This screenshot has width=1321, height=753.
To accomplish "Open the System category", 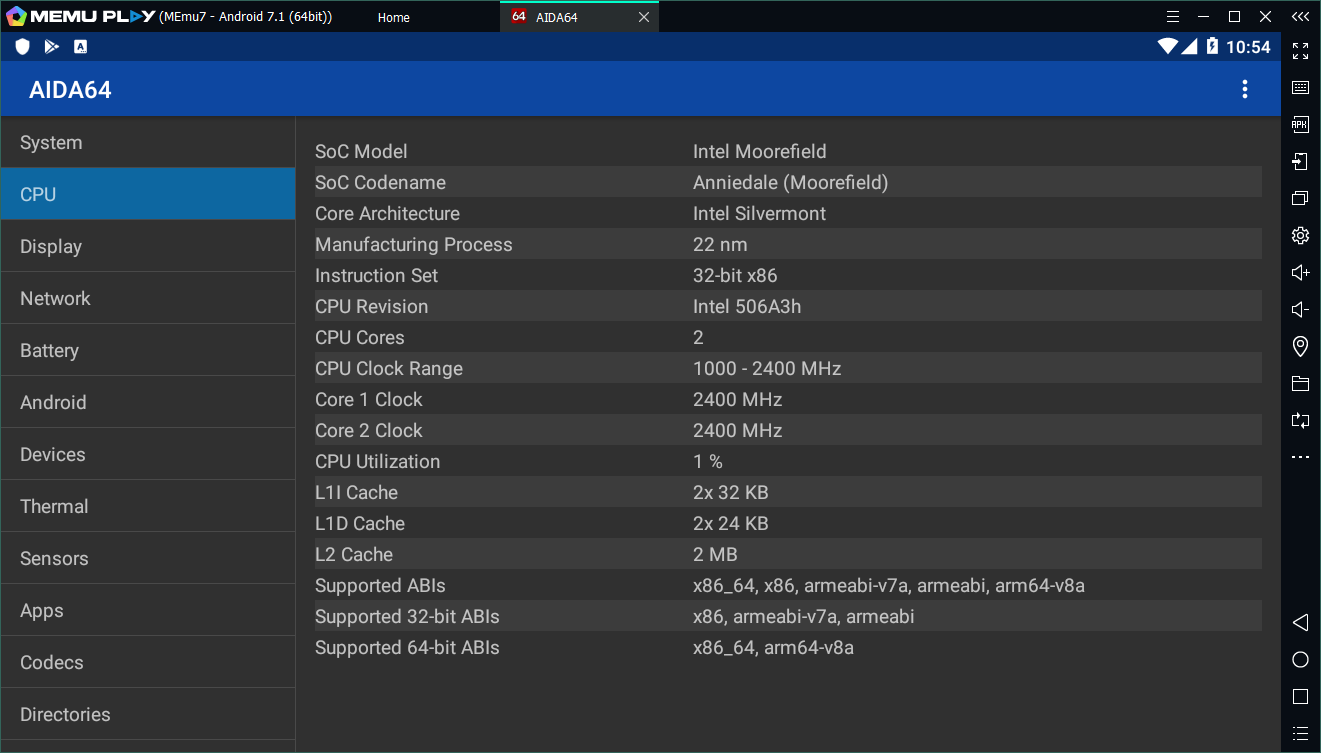I will pyautogui.click(x=148, y=142).
